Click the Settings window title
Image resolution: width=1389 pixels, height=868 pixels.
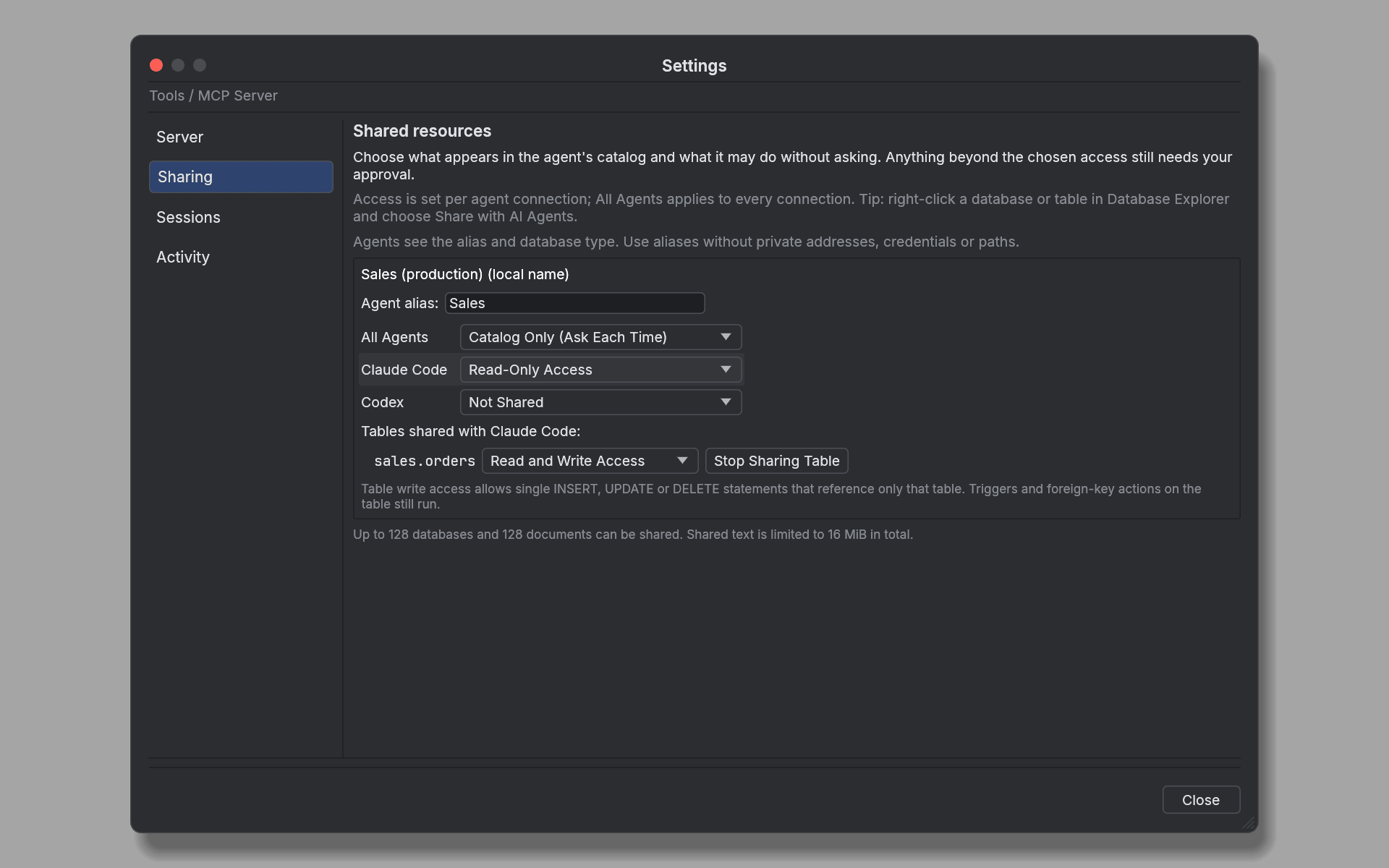tap(694, 66)
